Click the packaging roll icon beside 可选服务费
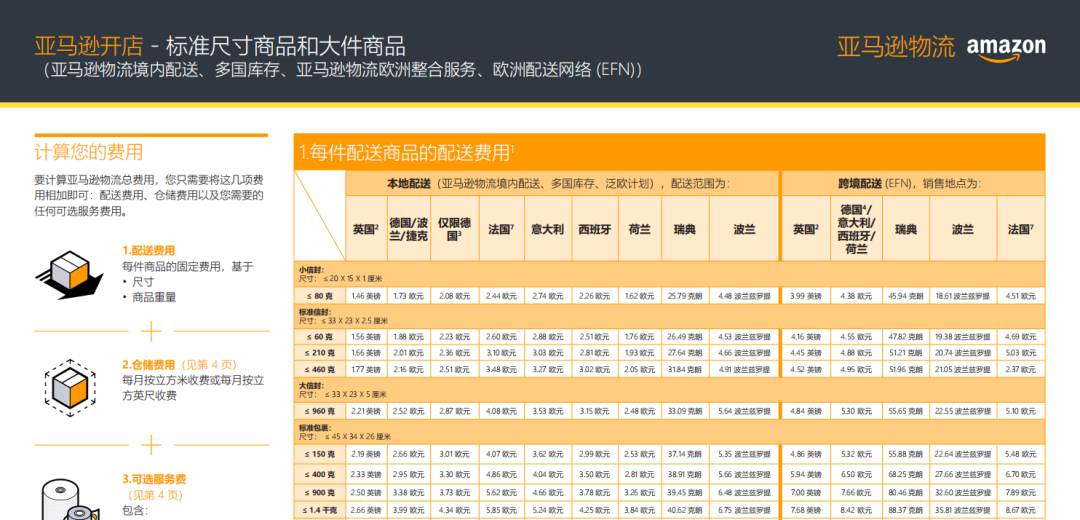Viewport: 1080px width, 520px height. [70, 499]
